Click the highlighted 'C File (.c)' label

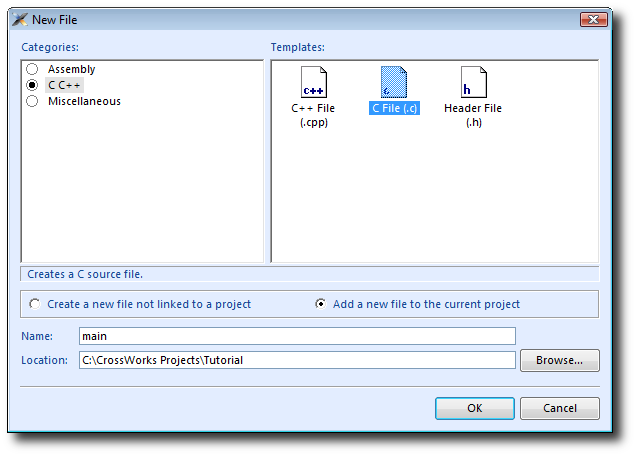point(394,108)
